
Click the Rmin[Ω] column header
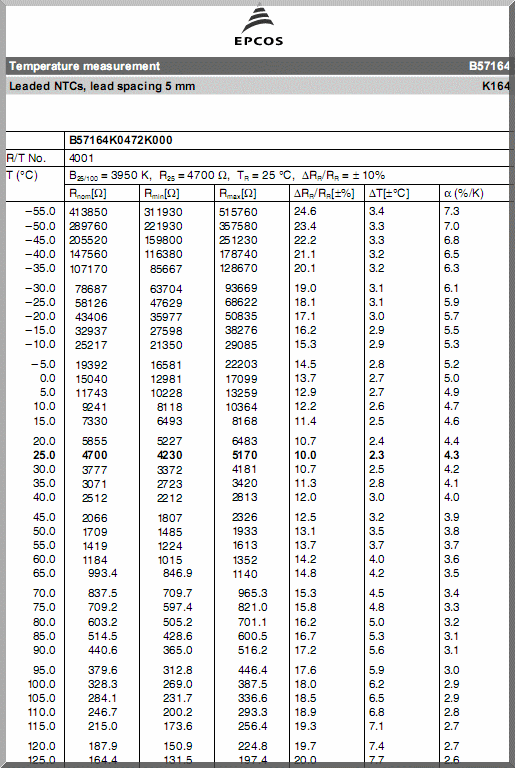[x=161, y=193]
